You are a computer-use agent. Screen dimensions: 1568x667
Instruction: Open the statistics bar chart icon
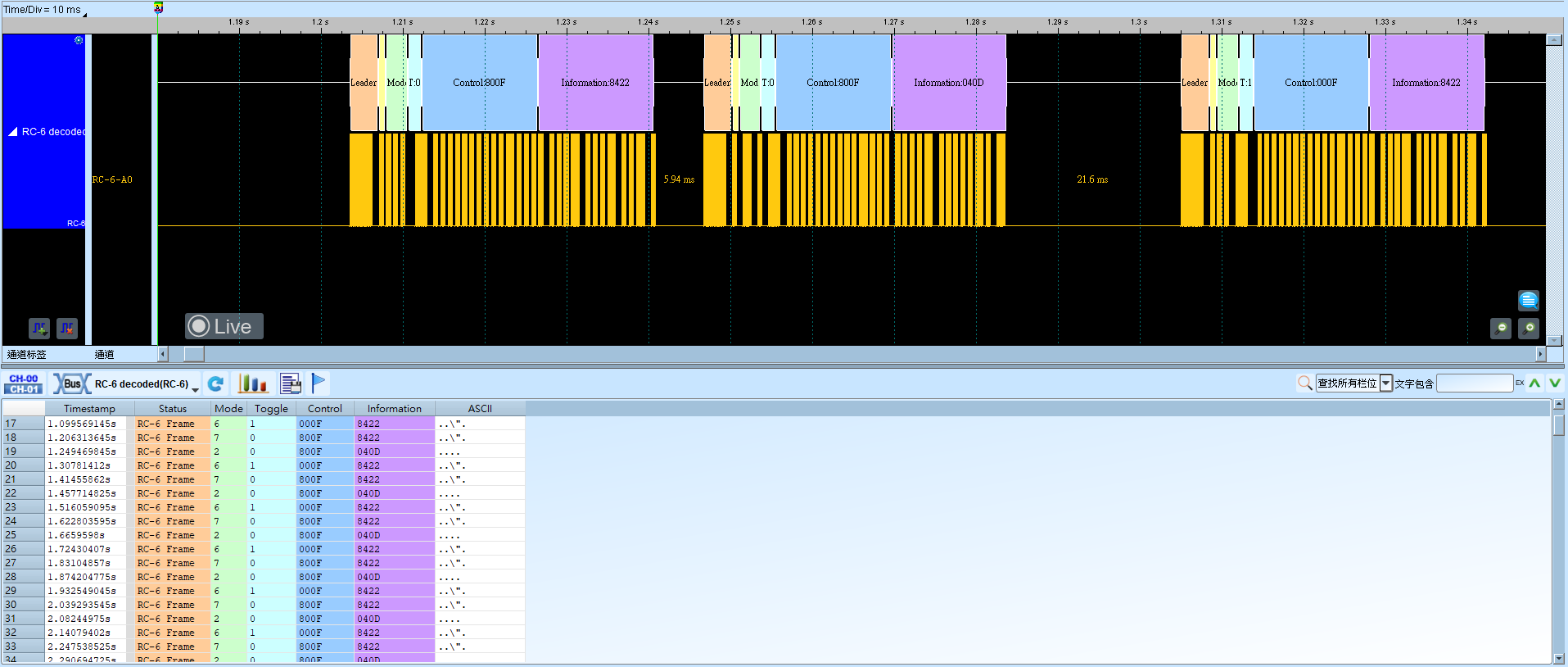[252, 383]
